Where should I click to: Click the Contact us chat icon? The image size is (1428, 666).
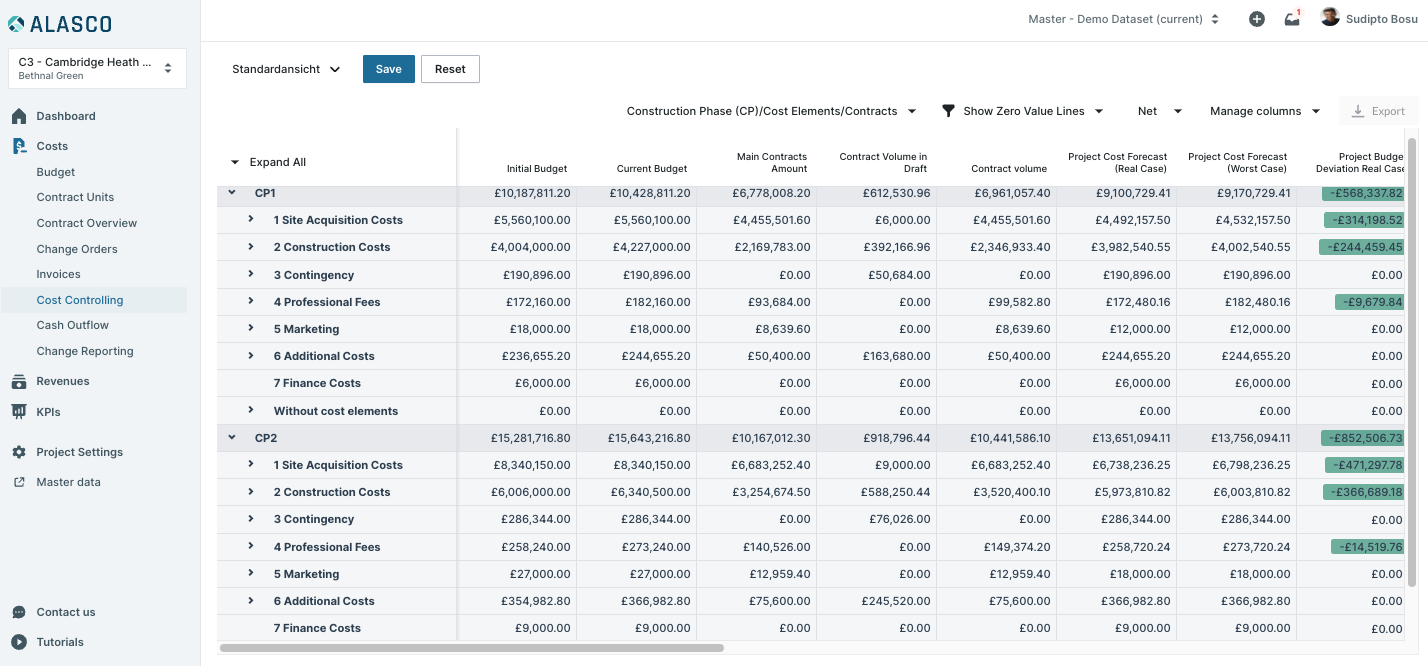(x=19, y=612)
